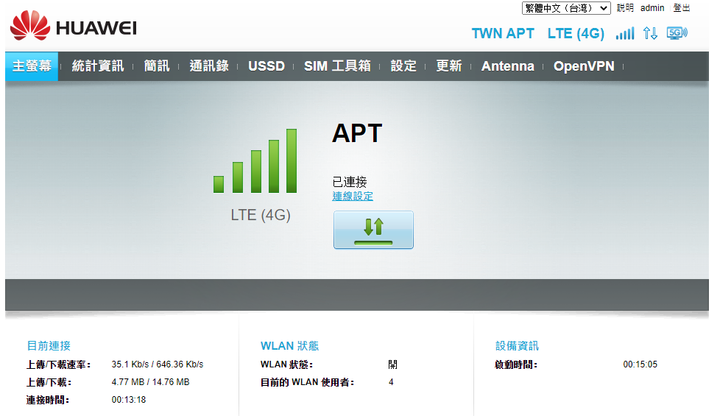Click the current WLAN users value 4
The height and width of the screenshot is (416, 720).
pos(391,382)
